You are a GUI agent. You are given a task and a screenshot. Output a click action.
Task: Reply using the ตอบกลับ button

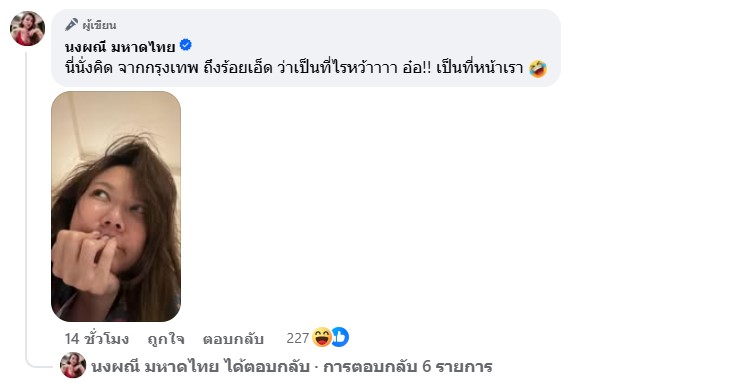[x=233, y=339]
